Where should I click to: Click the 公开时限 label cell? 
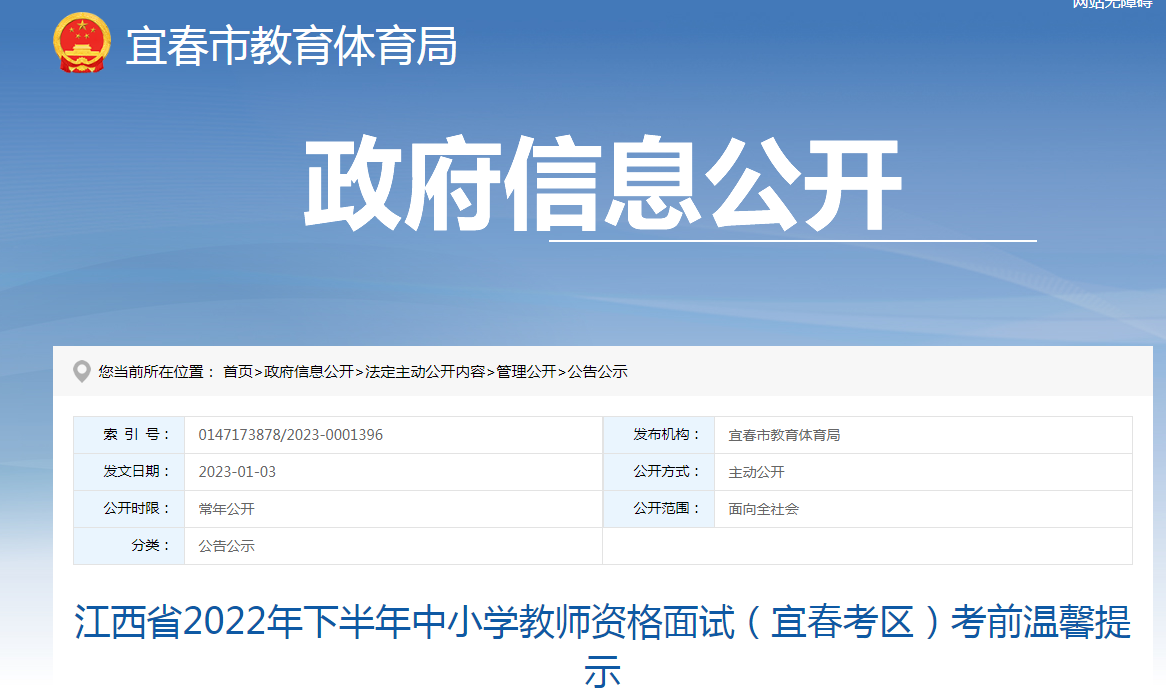tap(129, 509)
